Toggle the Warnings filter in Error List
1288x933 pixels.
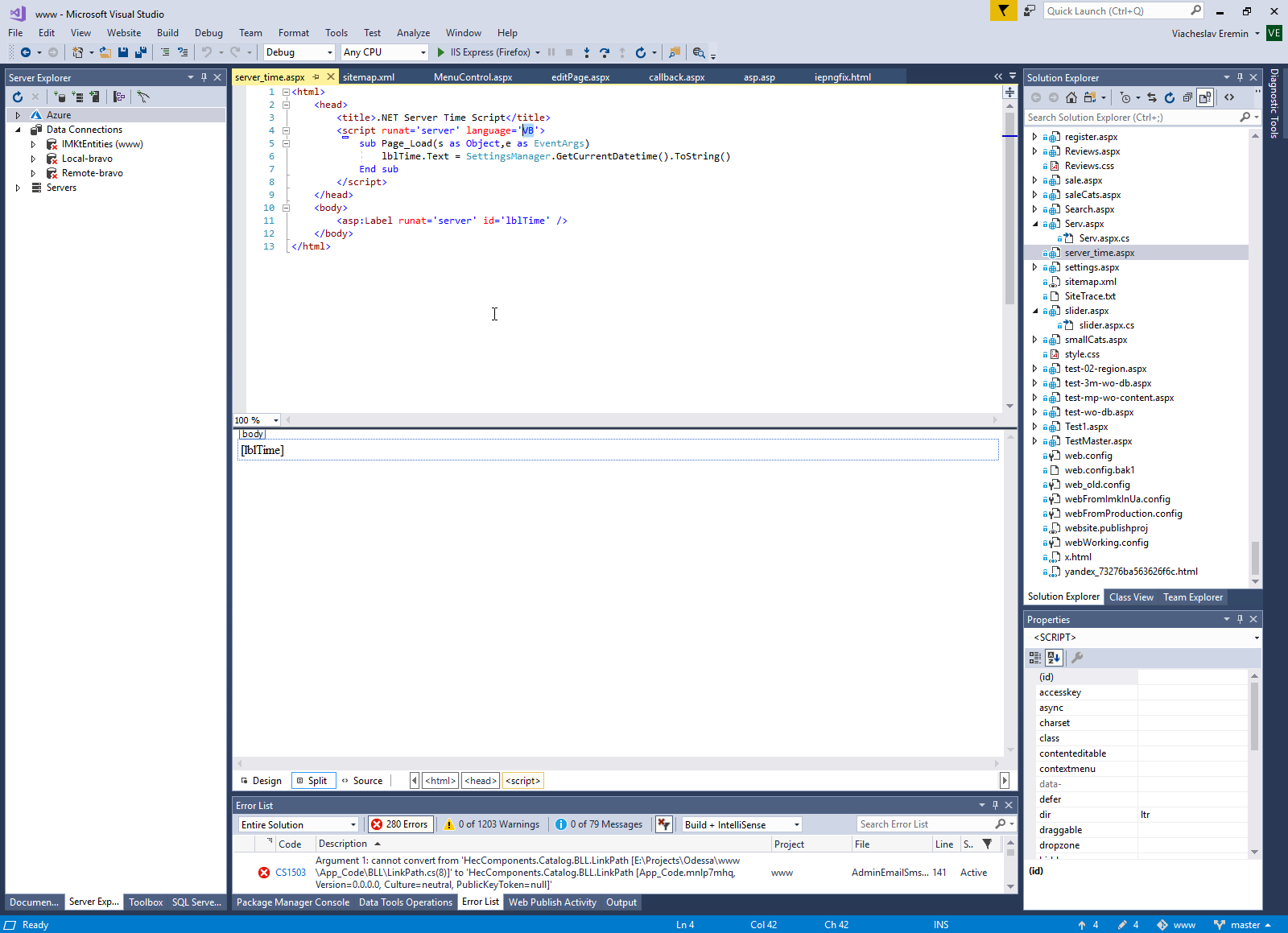pos(491,824)
